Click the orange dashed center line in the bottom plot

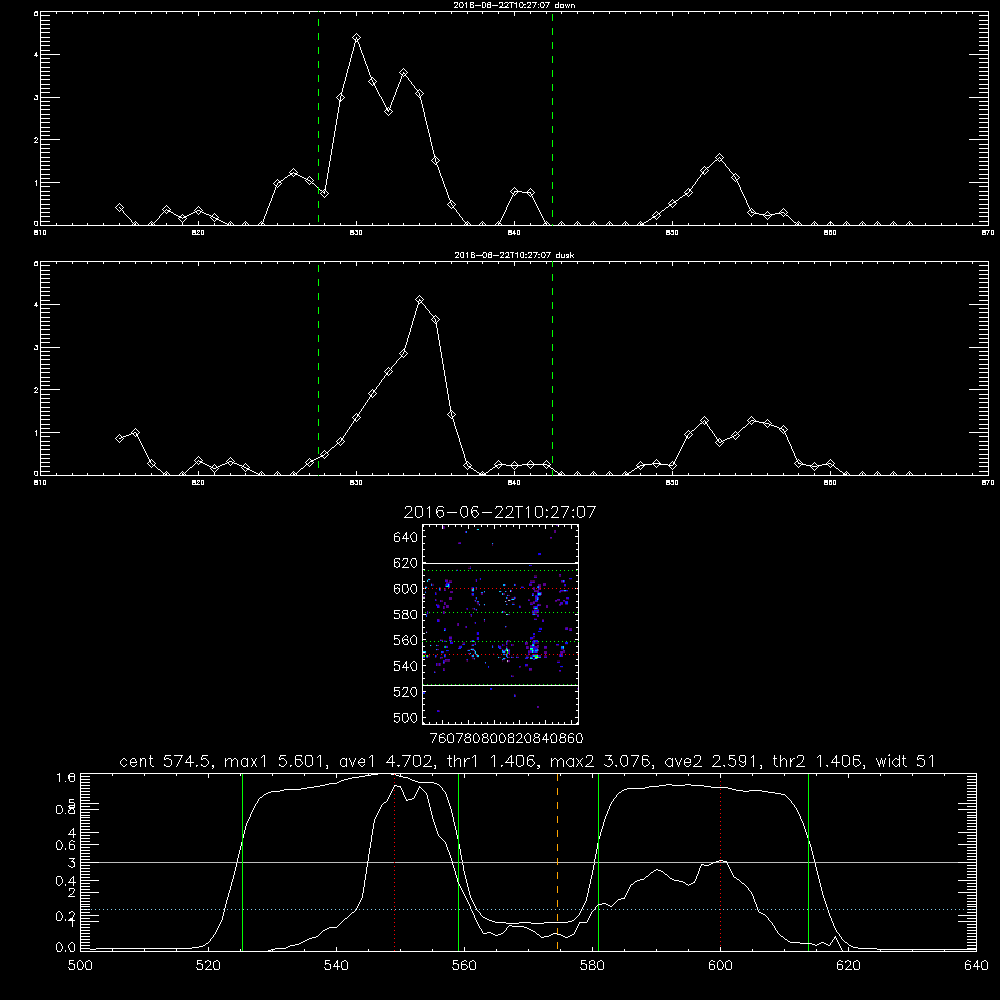tap(557, 862)
